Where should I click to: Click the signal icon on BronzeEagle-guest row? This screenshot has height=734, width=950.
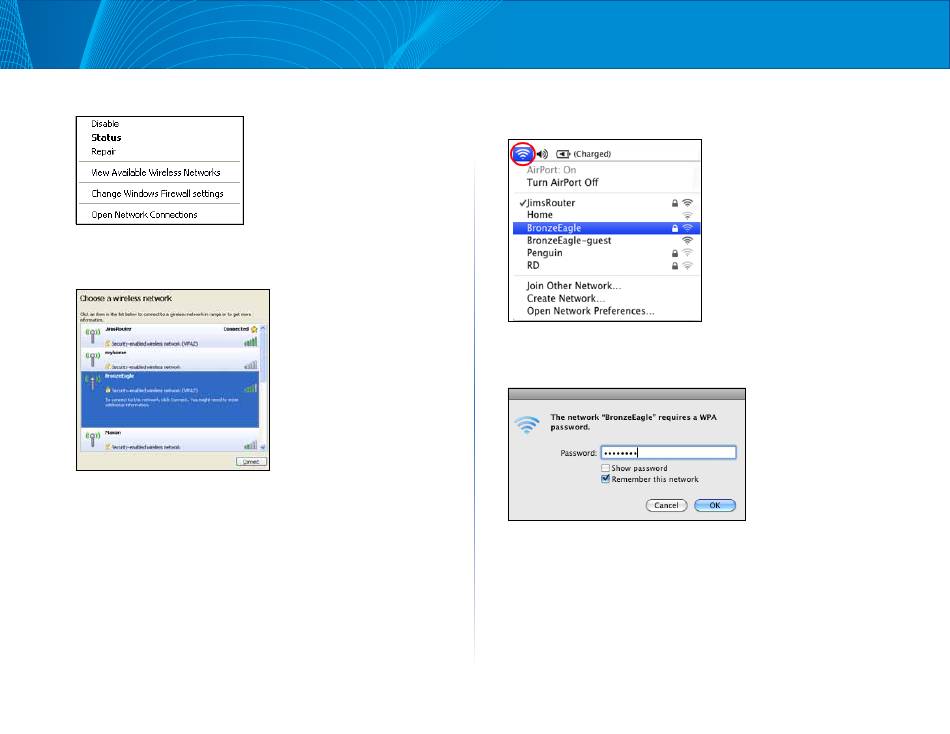click(x=688, y=241)
